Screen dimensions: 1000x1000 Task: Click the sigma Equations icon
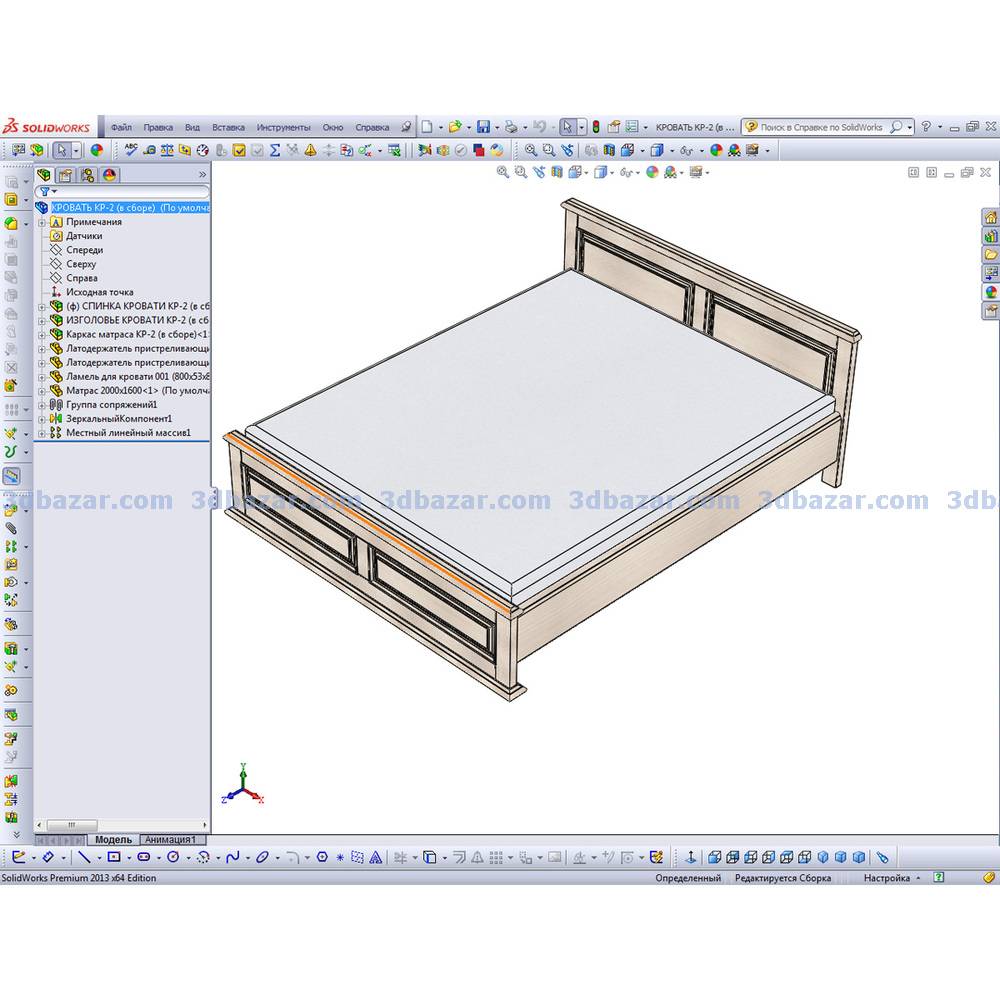coord(275,150)
